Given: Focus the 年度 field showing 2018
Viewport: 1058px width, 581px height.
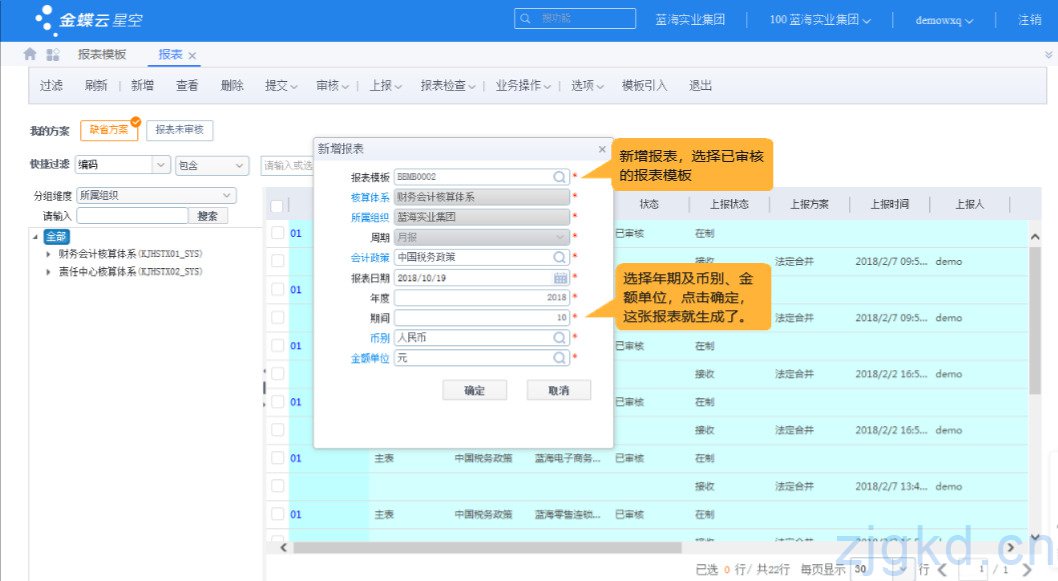Looking at the screenshot, I should (482, 298).
